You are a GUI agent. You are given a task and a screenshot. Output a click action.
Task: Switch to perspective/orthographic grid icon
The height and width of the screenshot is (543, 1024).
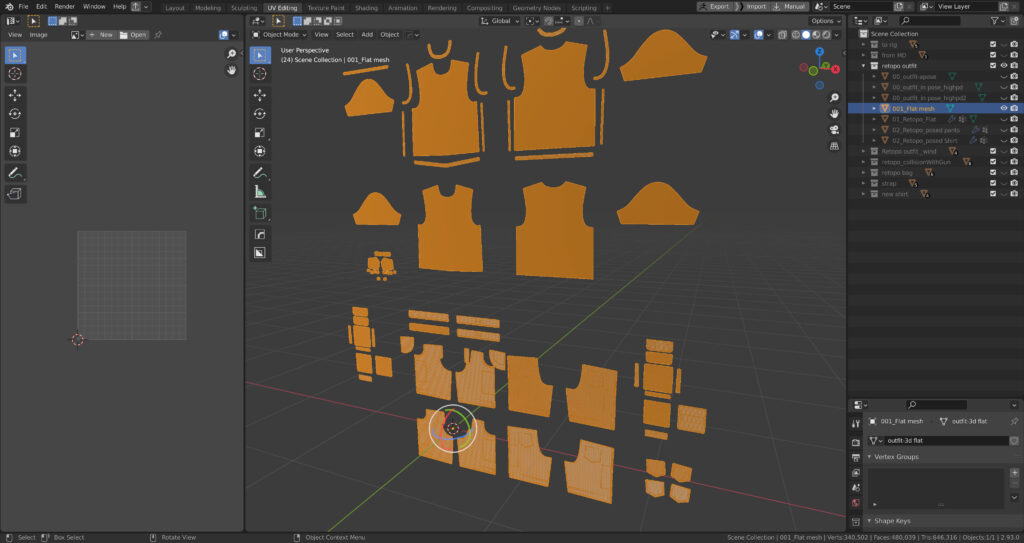pyautogui.click(x=834, y=146)
